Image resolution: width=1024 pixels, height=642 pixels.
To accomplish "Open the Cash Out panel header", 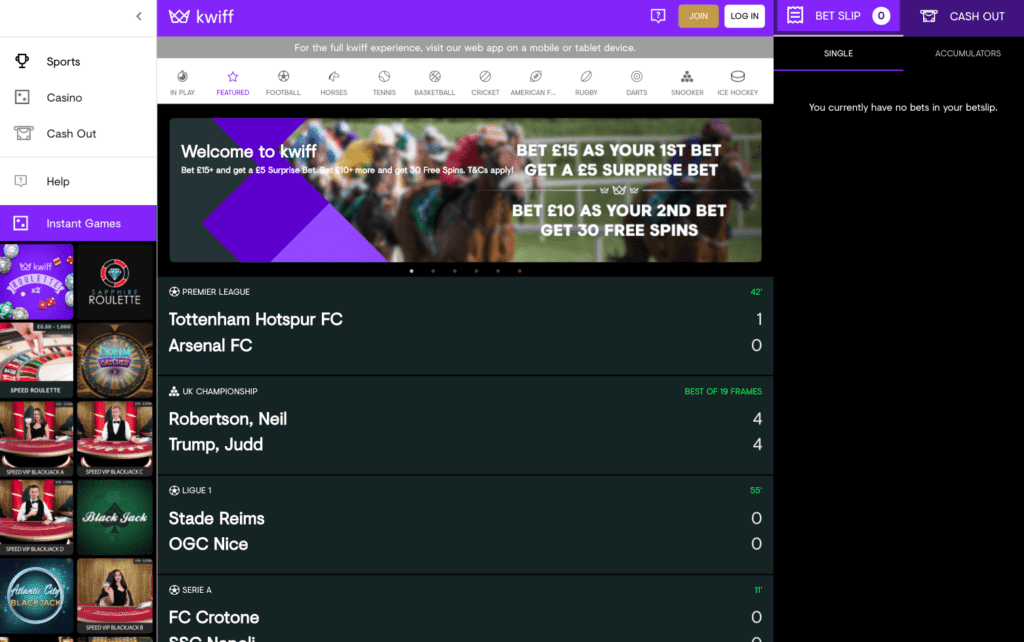I will [962, 16].
